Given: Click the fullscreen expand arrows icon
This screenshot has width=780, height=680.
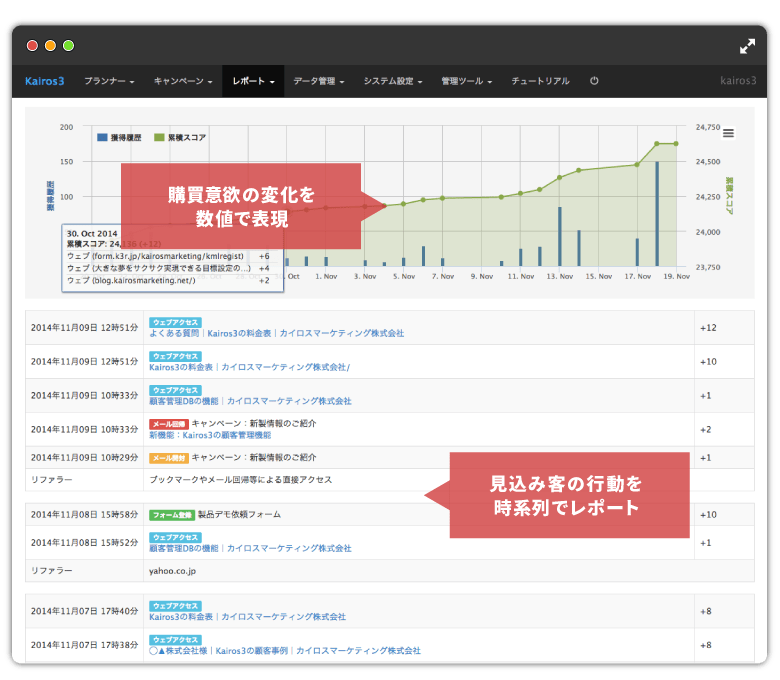Looking at the screenshot, I should (747, 46).
